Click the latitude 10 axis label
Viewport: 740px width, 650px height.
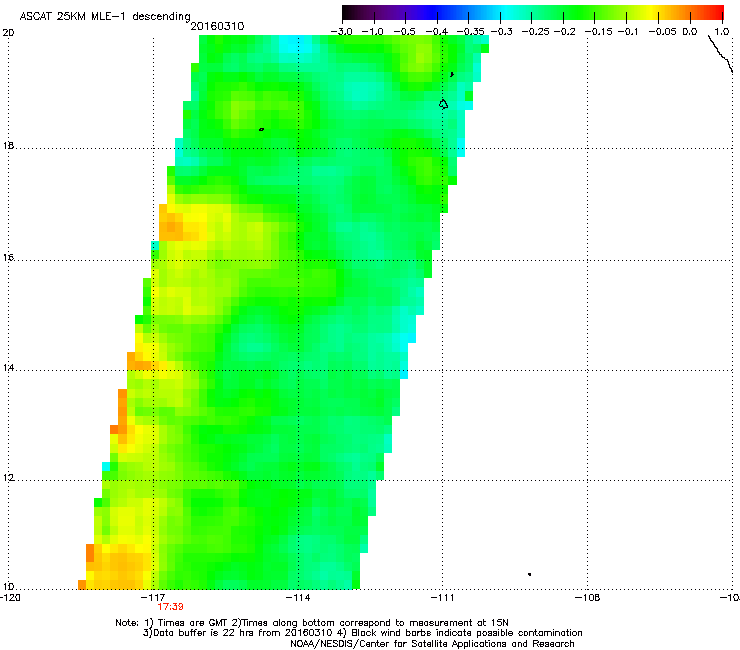(8, 587)
